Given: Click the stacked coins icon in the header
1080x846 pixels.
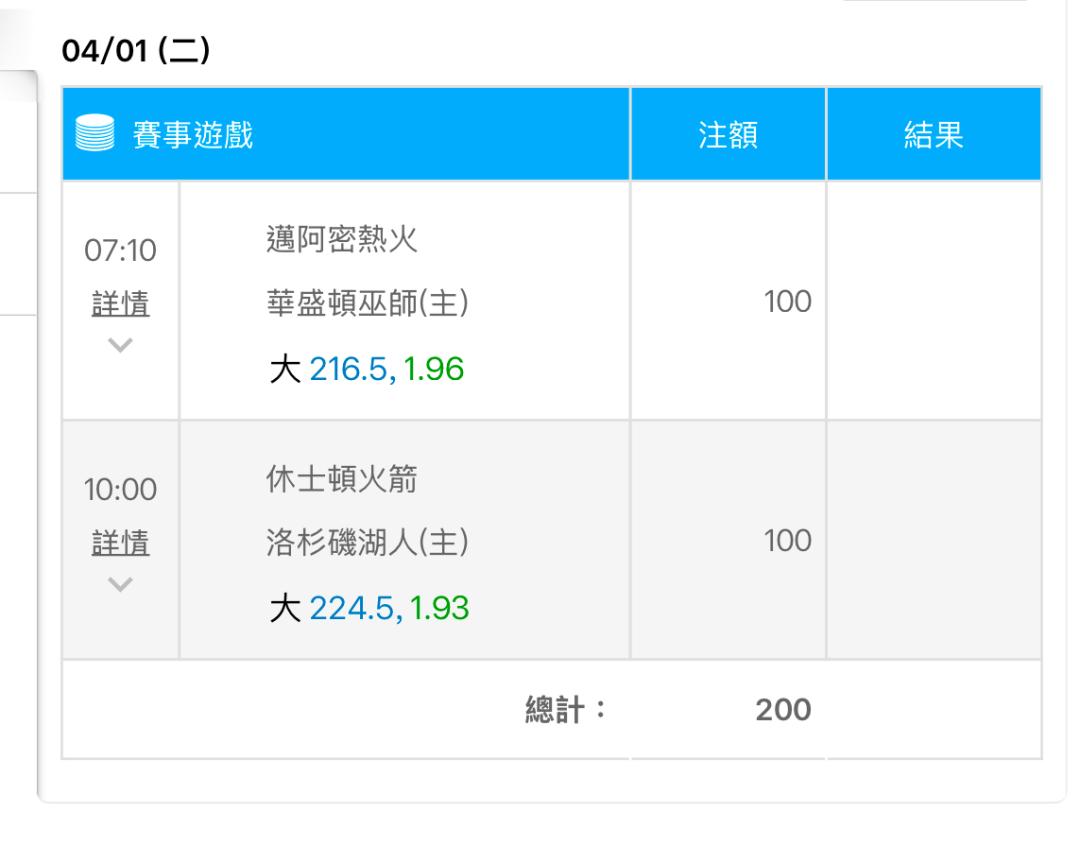Looking at the screenshot, I should point(94,133).
